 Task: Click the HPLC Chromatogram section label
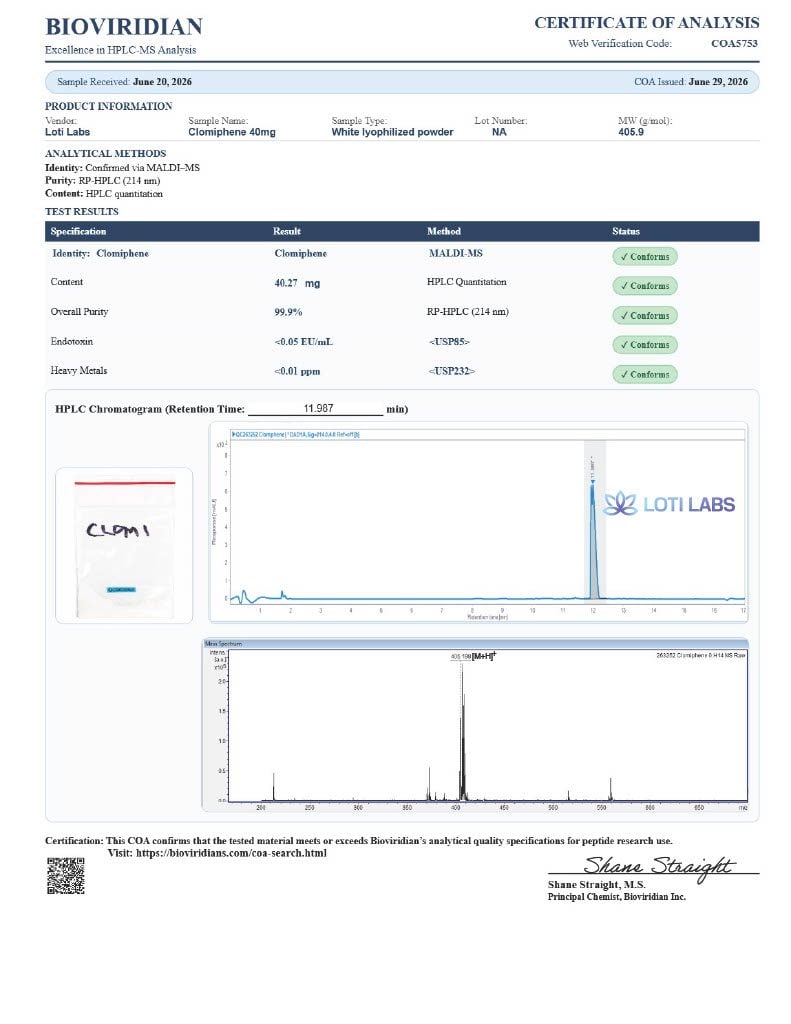[150, 409]
